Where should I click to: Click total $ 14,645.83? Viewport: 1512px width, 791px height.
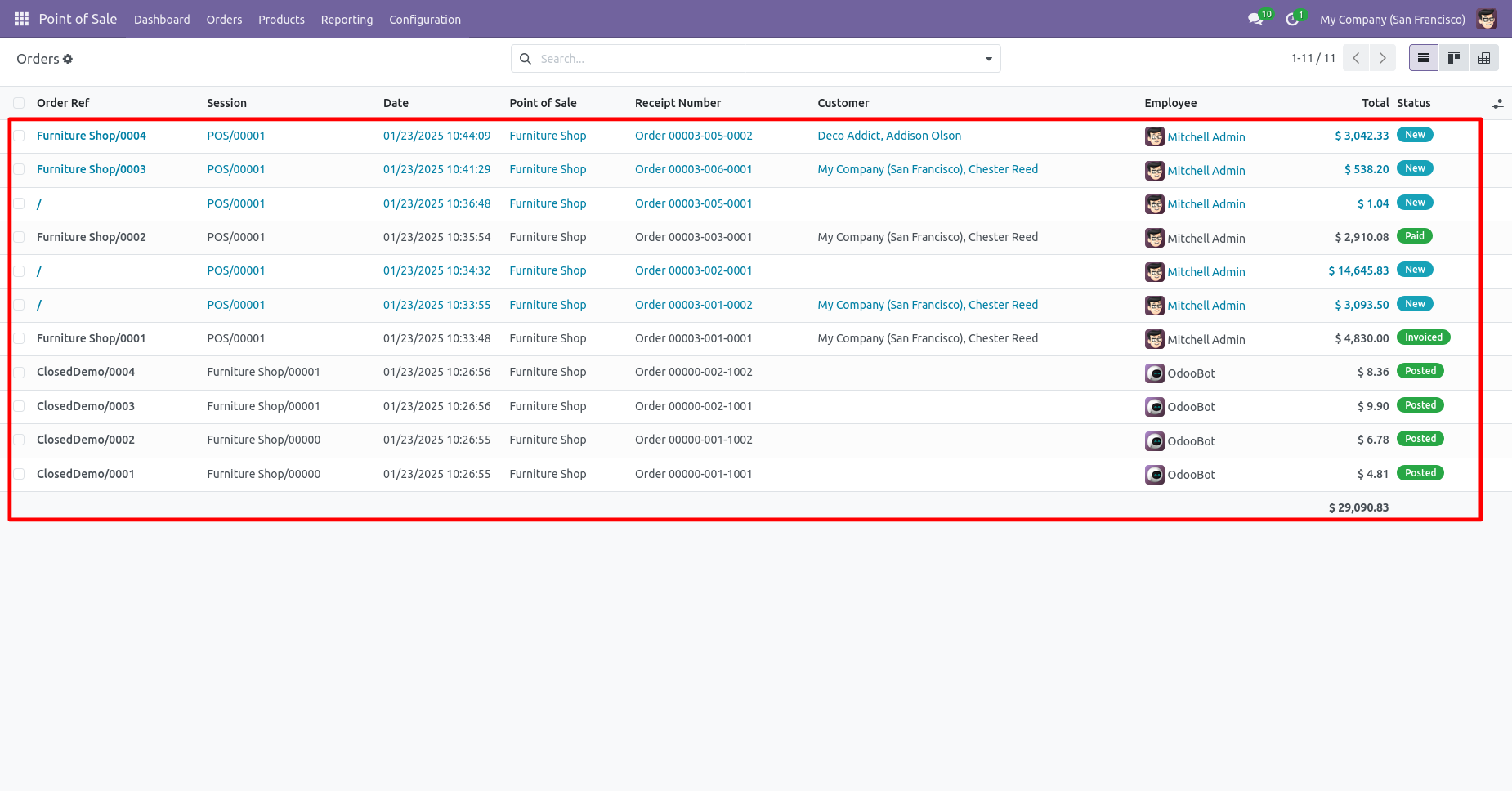tap(1358, 270)
